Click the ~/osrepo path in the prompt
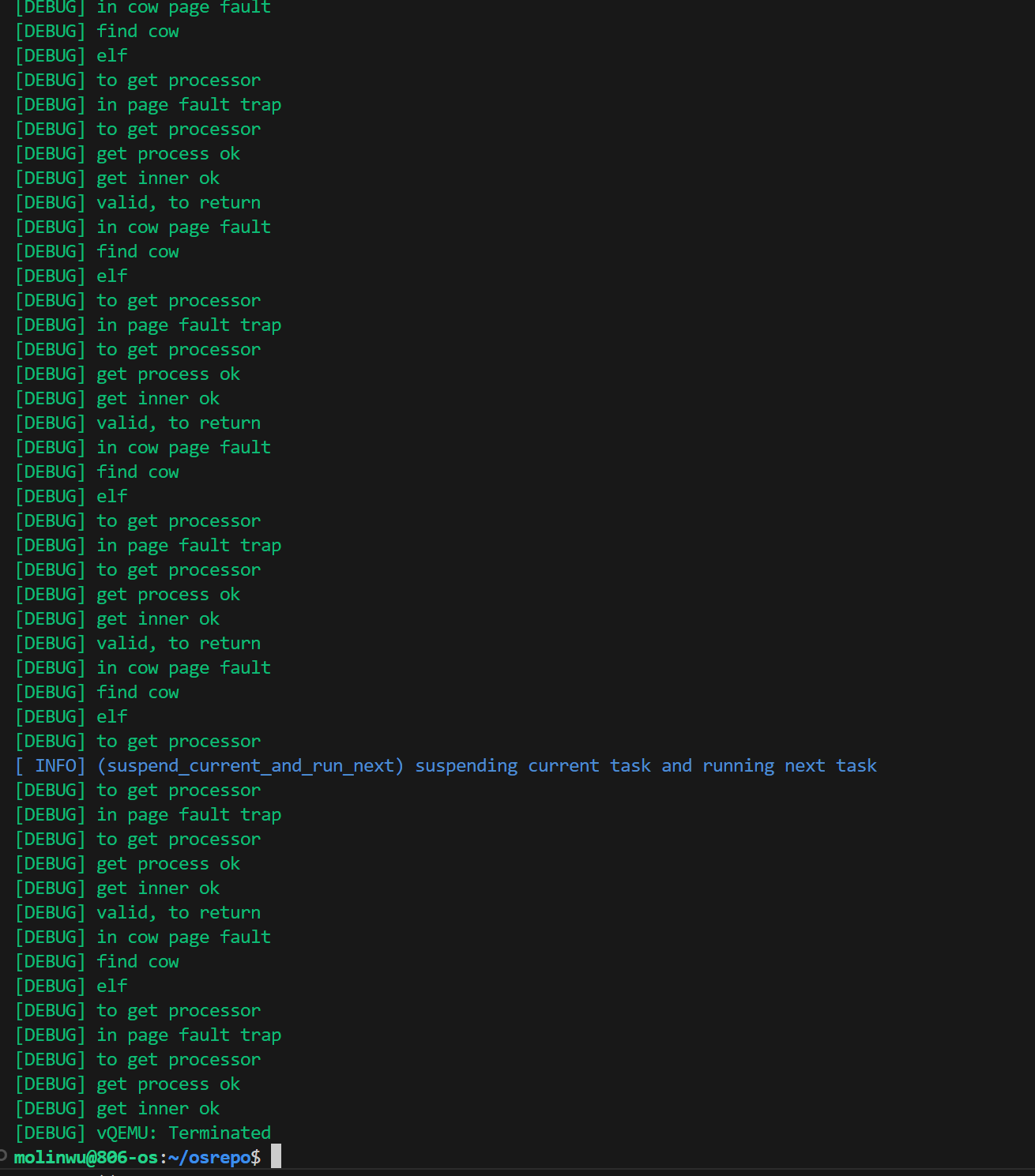The image size is (1035, 1176). tap(209, 1157)
